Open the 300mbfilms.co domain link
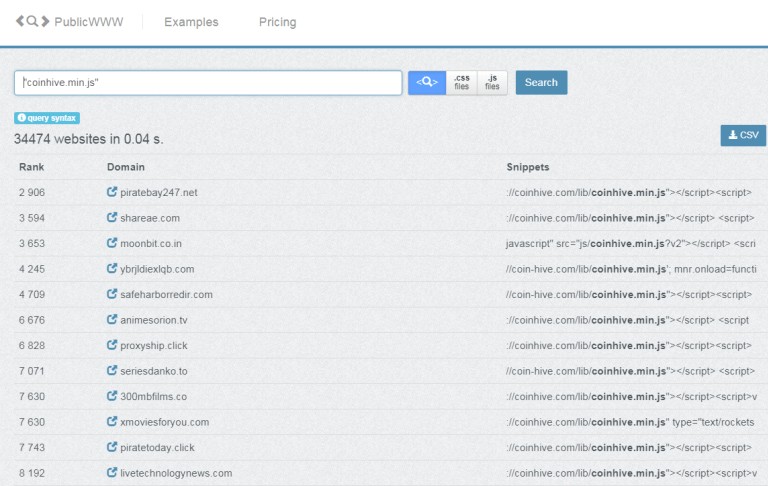The width and height of the screenshot is (768, 486). point(154,396)
